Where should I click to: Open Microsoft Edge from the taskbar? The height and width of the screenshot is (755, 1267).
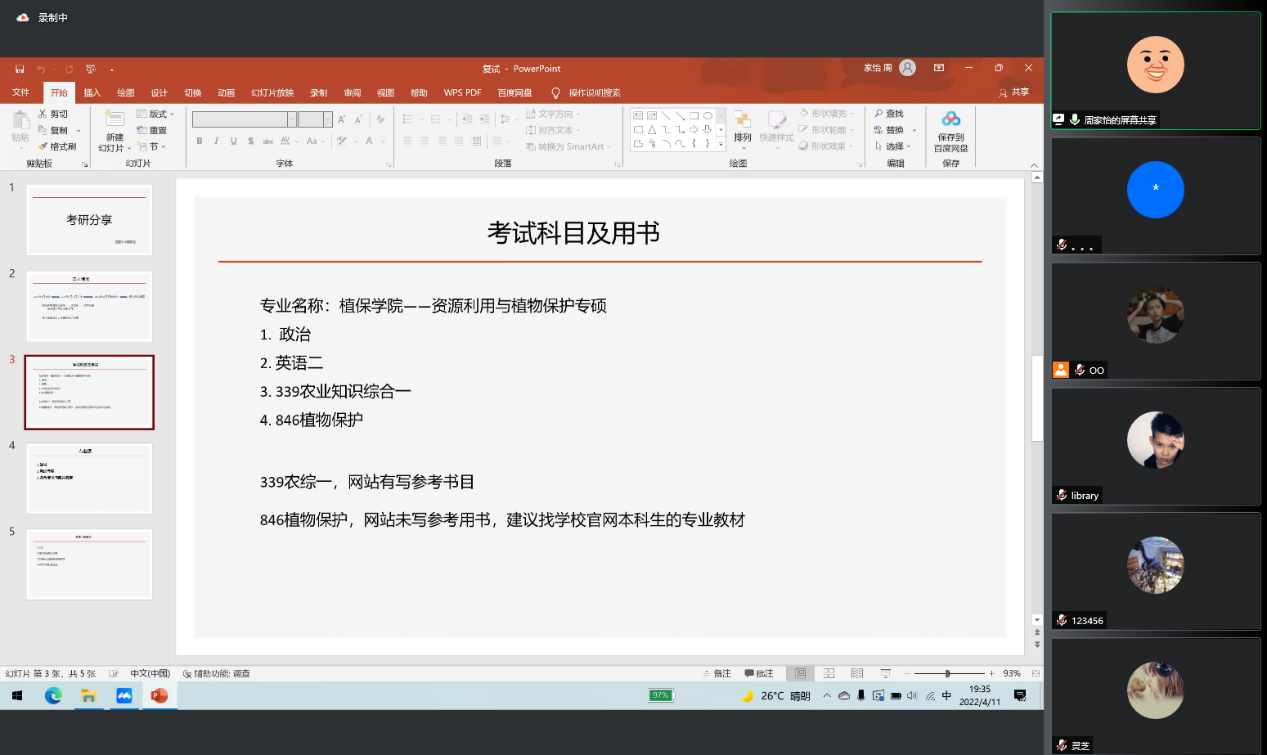(53, 695)
